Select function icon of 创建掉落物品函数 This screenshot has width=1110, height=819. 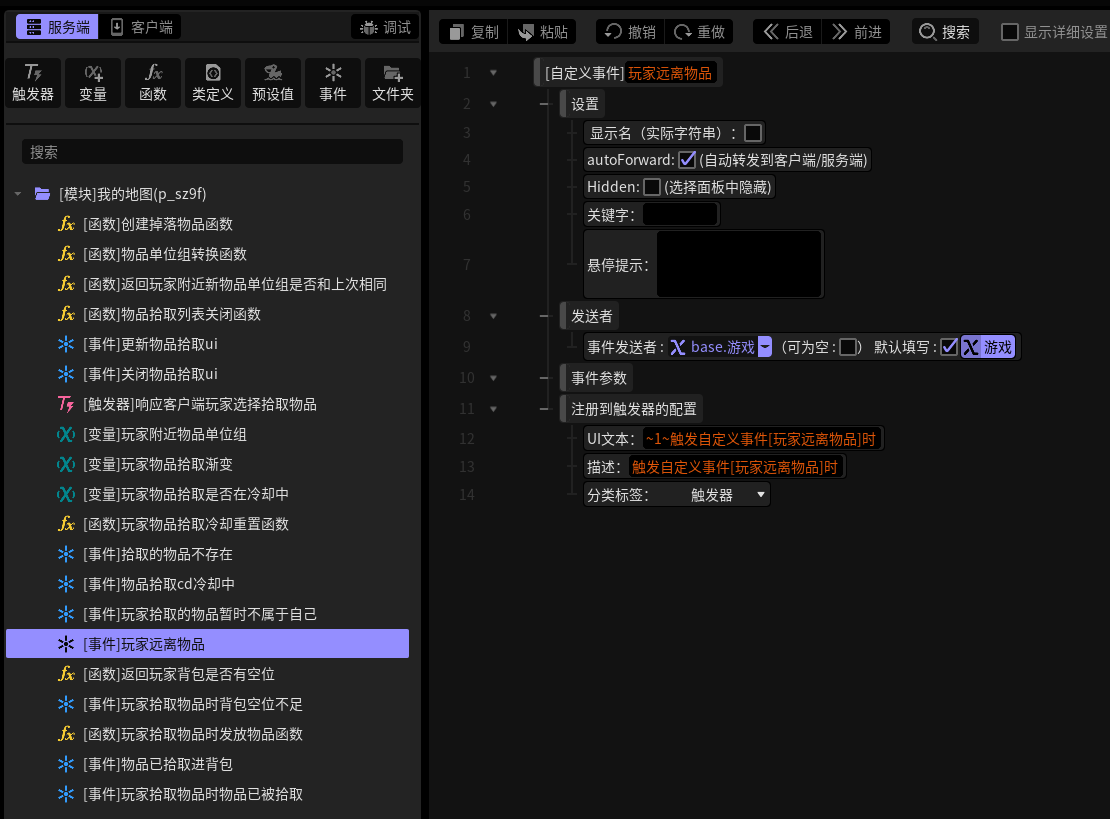coord(66,224)
